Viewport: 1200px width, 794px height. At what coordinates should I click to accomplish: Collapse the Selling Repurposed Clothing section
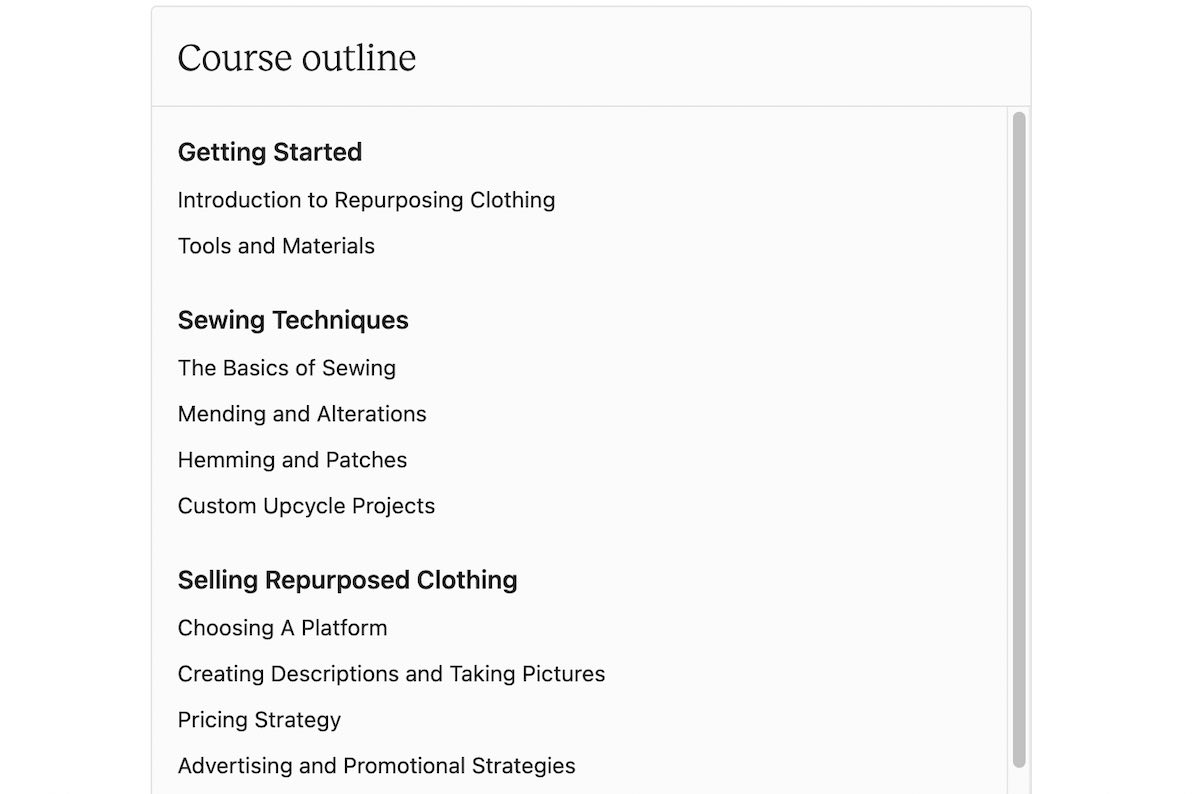[347, 579]
